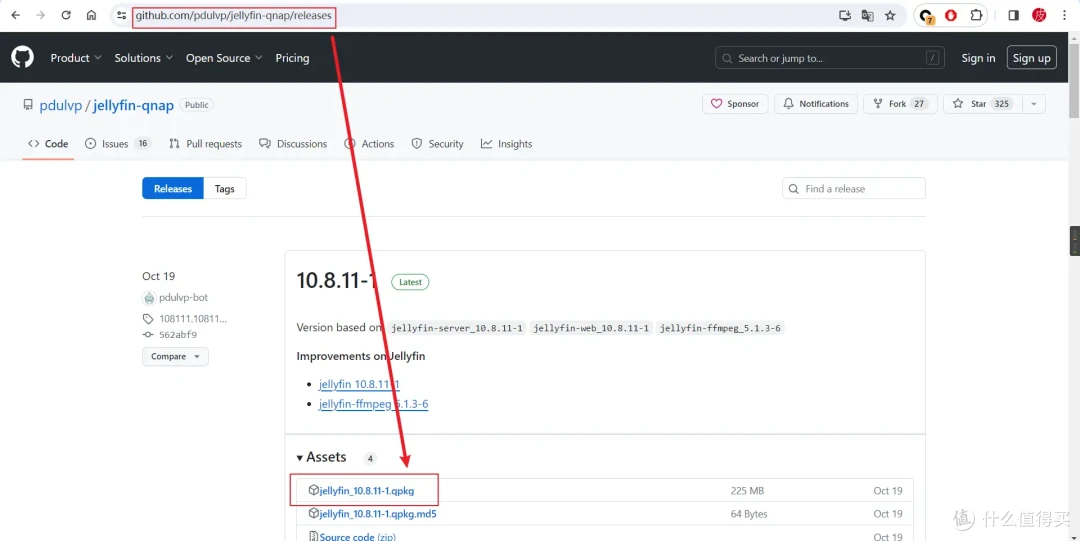Open the Pull requests tab
The image size is (1080, 541).
coord(205,143)
